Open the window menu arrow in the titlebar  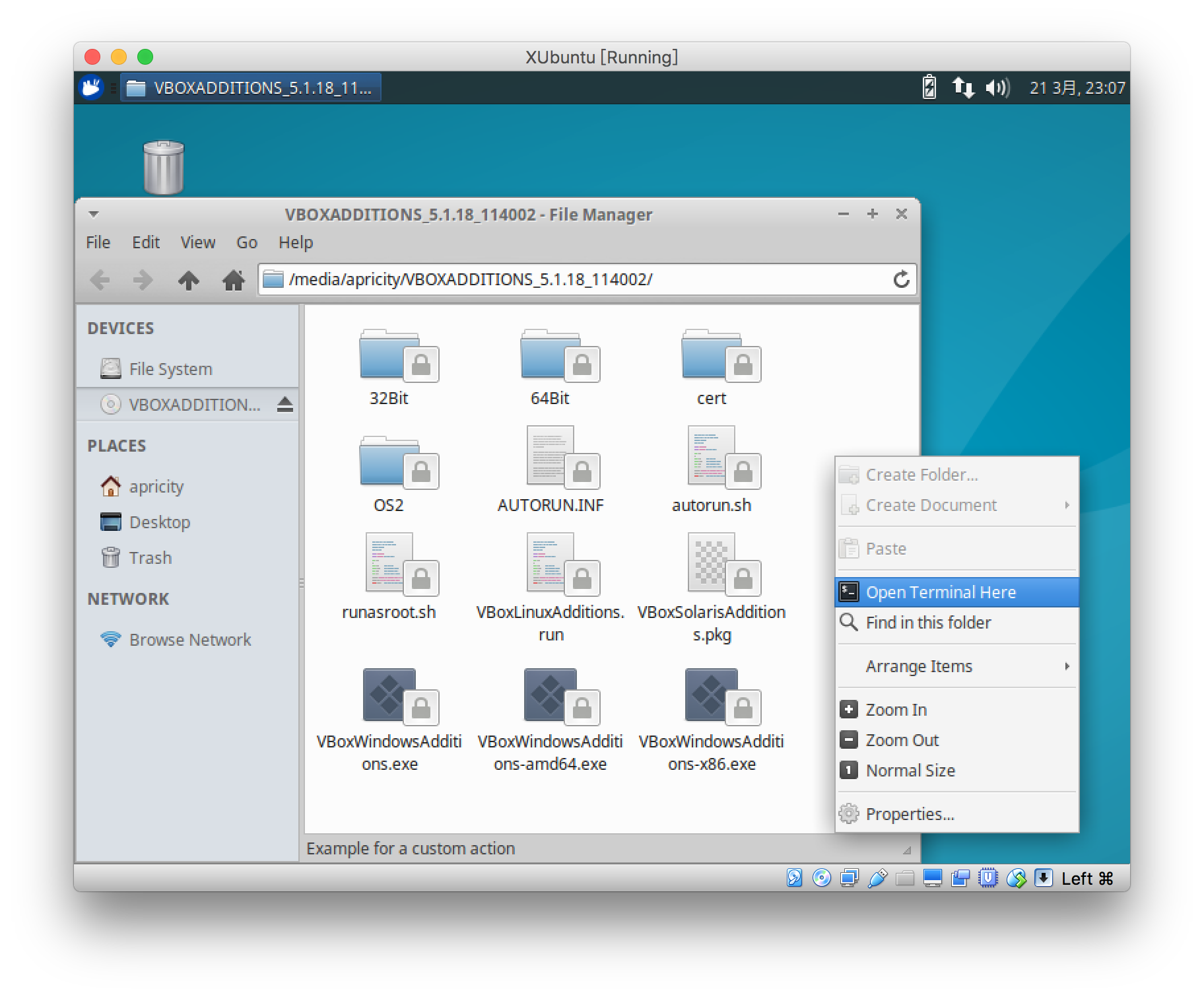click(94, 214)
